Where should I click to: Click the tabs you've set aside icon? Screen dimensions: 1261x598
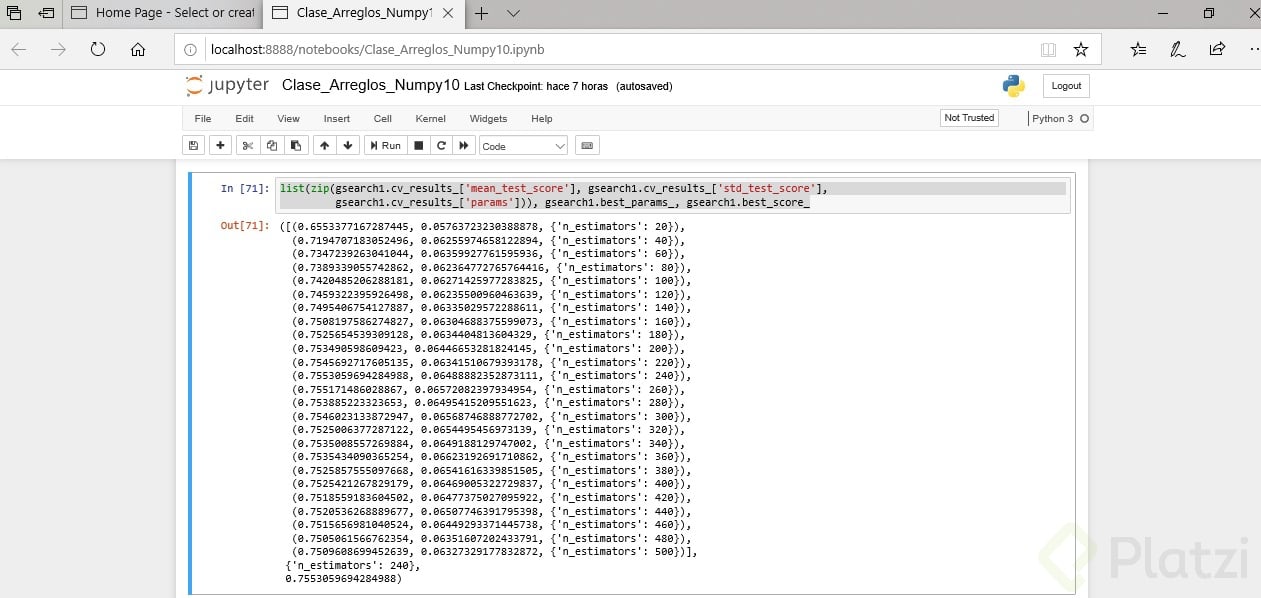coord(14,14)
